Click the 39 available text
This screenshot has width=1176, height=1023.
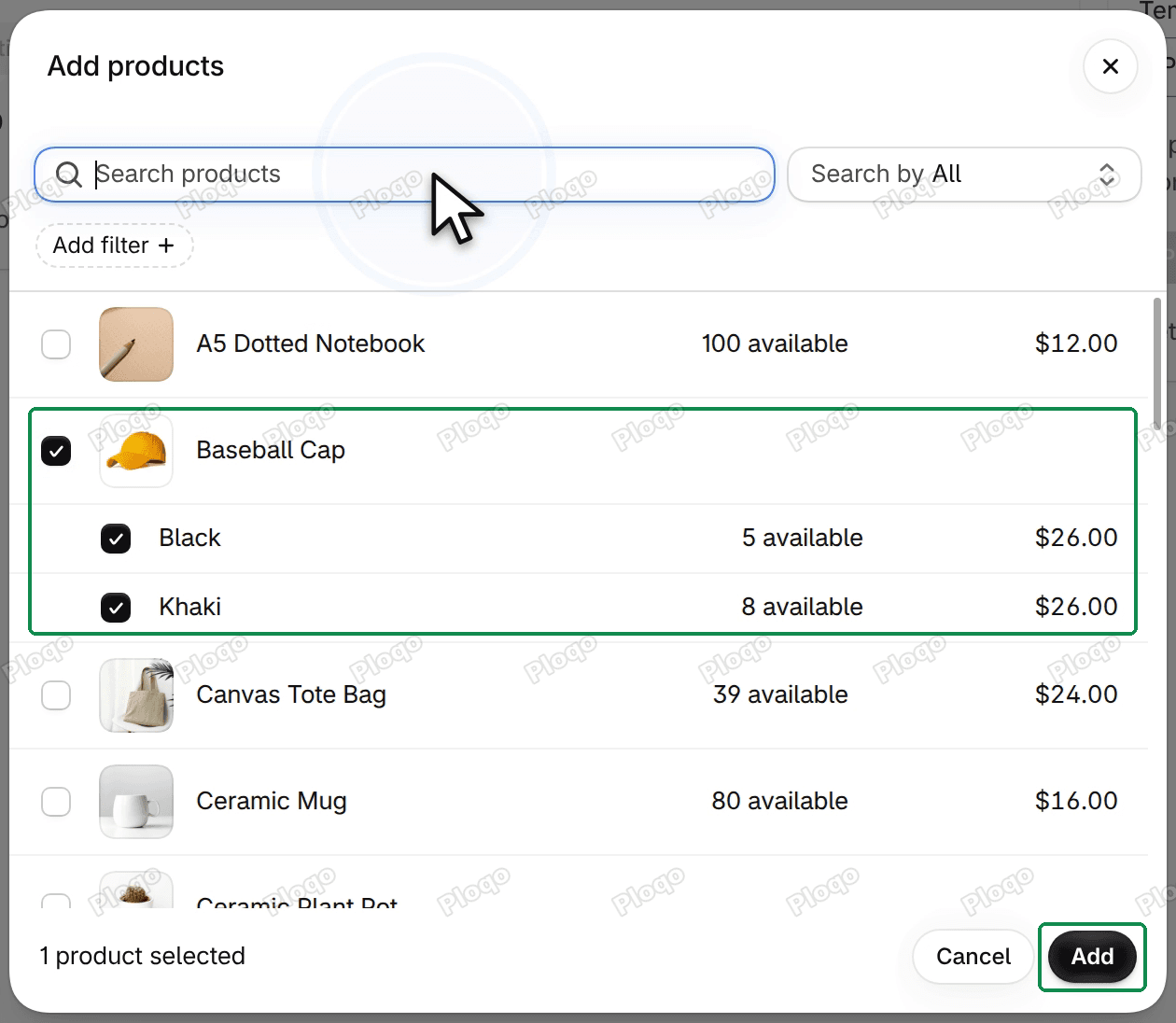780,695
